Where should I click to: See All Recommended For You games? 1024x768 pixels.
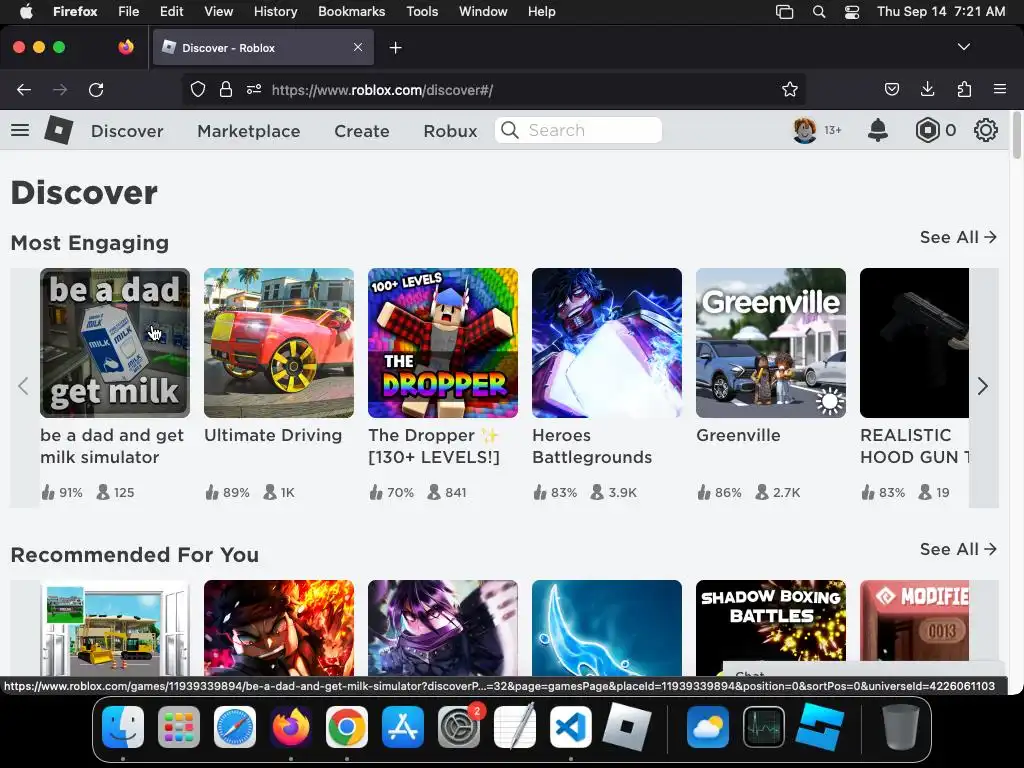pyautogui.click(x=958, y=549)
